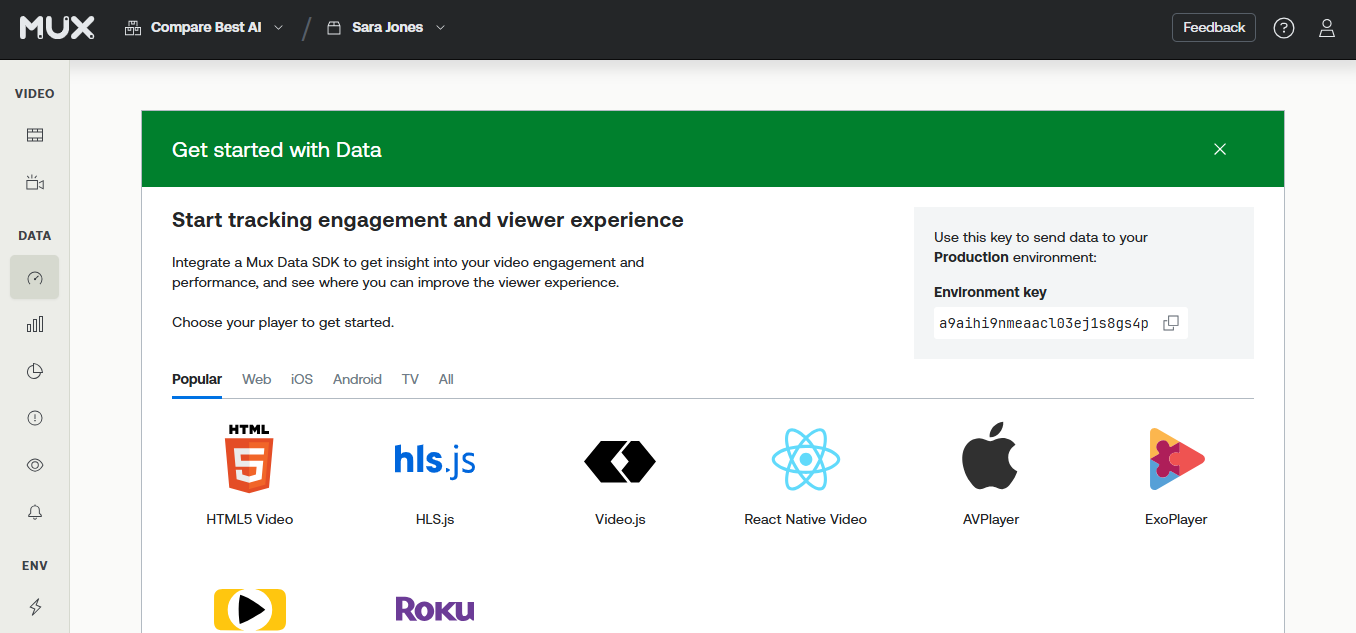This screenshot has width=1356, height=633.
Task: Open the Errors exclamation icon in the sidebar
Action: pos(35,418)
